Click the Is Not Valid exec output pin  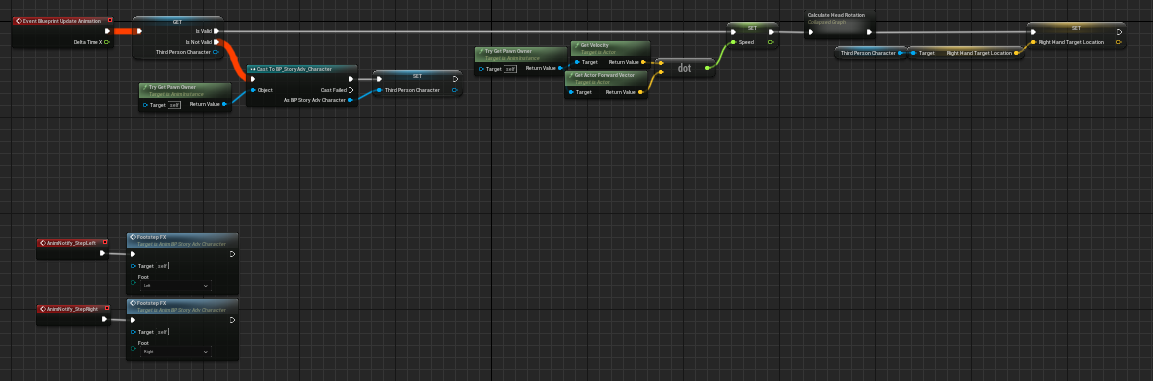(x=216, y=42)
